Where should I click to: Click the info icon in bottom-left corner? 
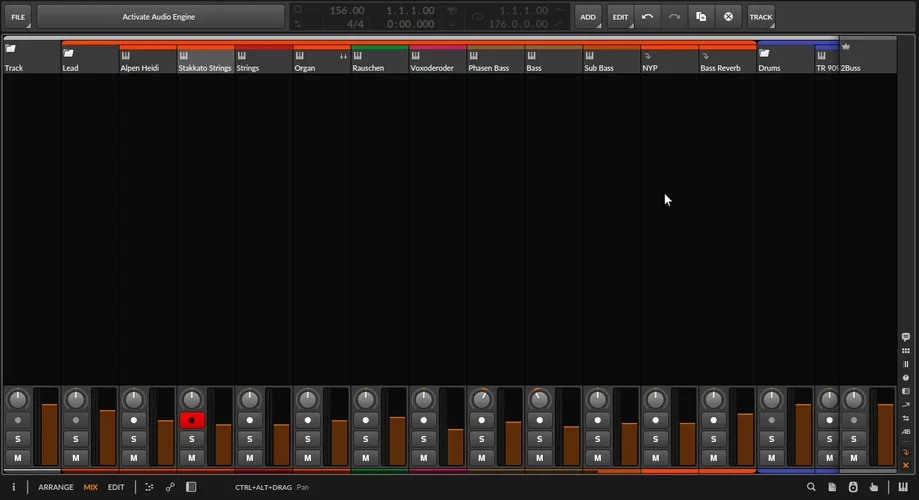(14, 487)
